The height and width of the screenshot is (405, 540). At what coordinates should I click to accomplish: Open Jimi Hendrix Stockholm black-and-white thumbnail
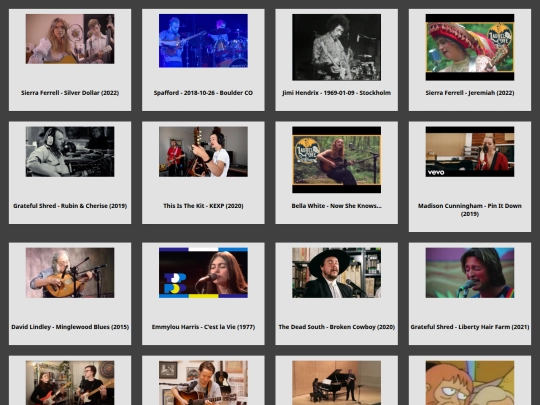click(336, 47)
